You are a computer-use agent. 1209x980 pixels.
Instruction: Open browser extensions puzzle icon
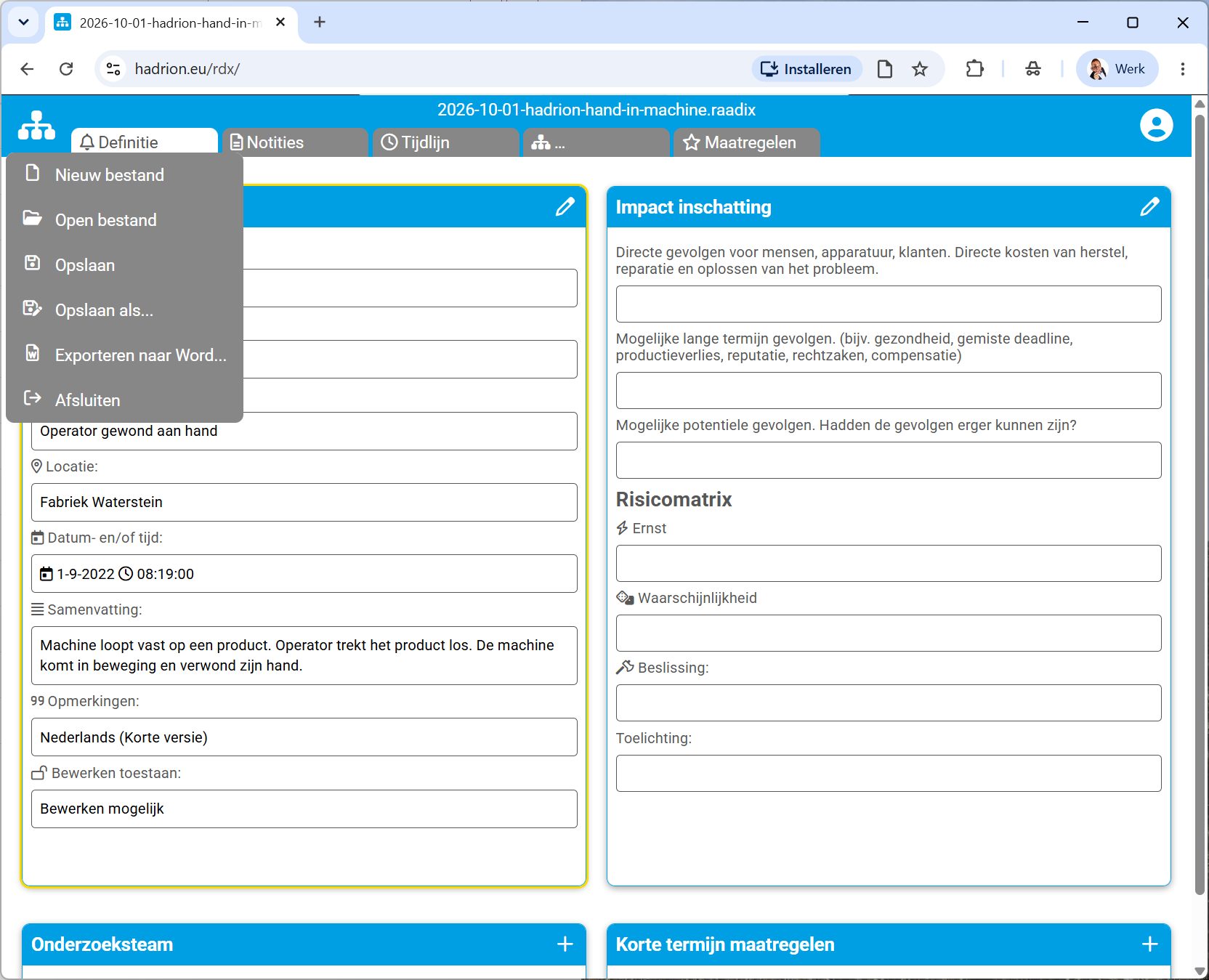click(974, 69)
